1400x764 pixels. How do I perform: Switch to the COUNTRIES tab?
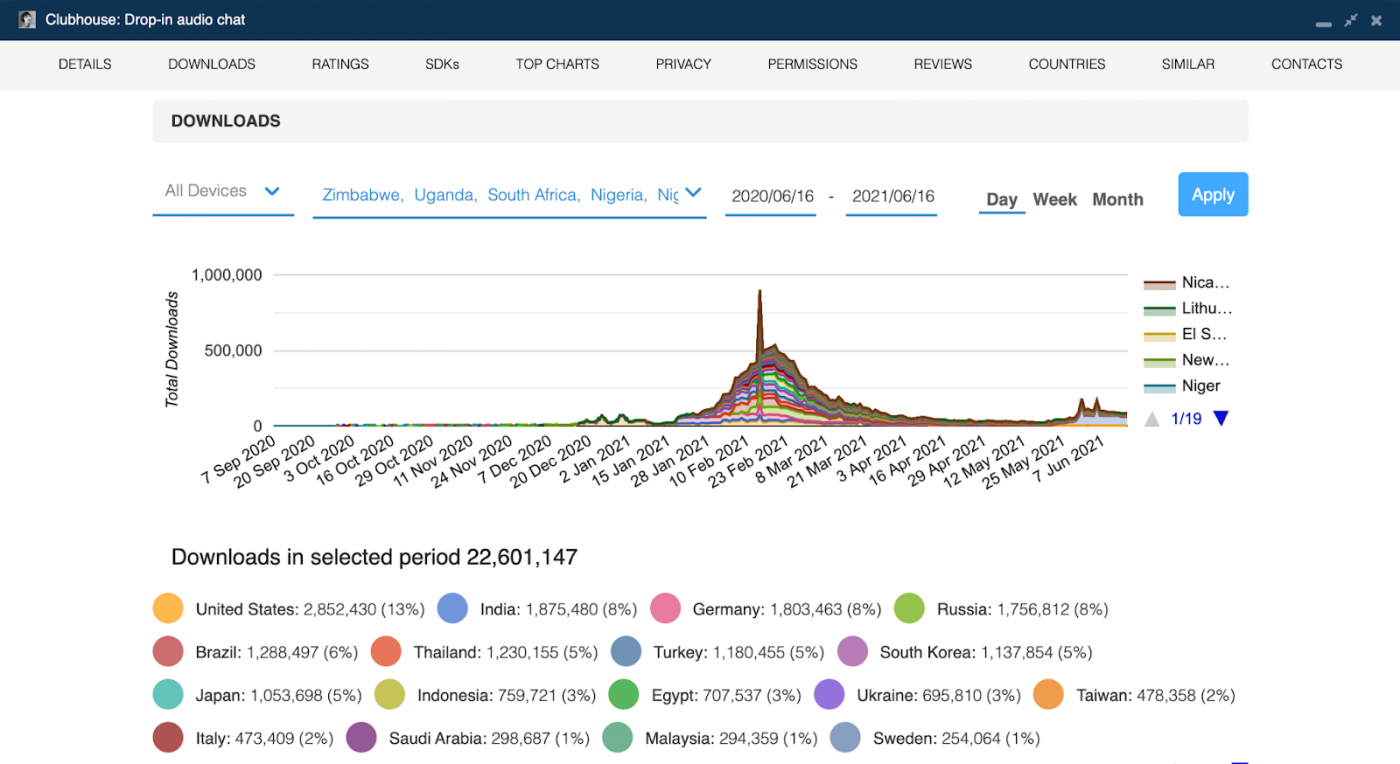point(1067,64)
